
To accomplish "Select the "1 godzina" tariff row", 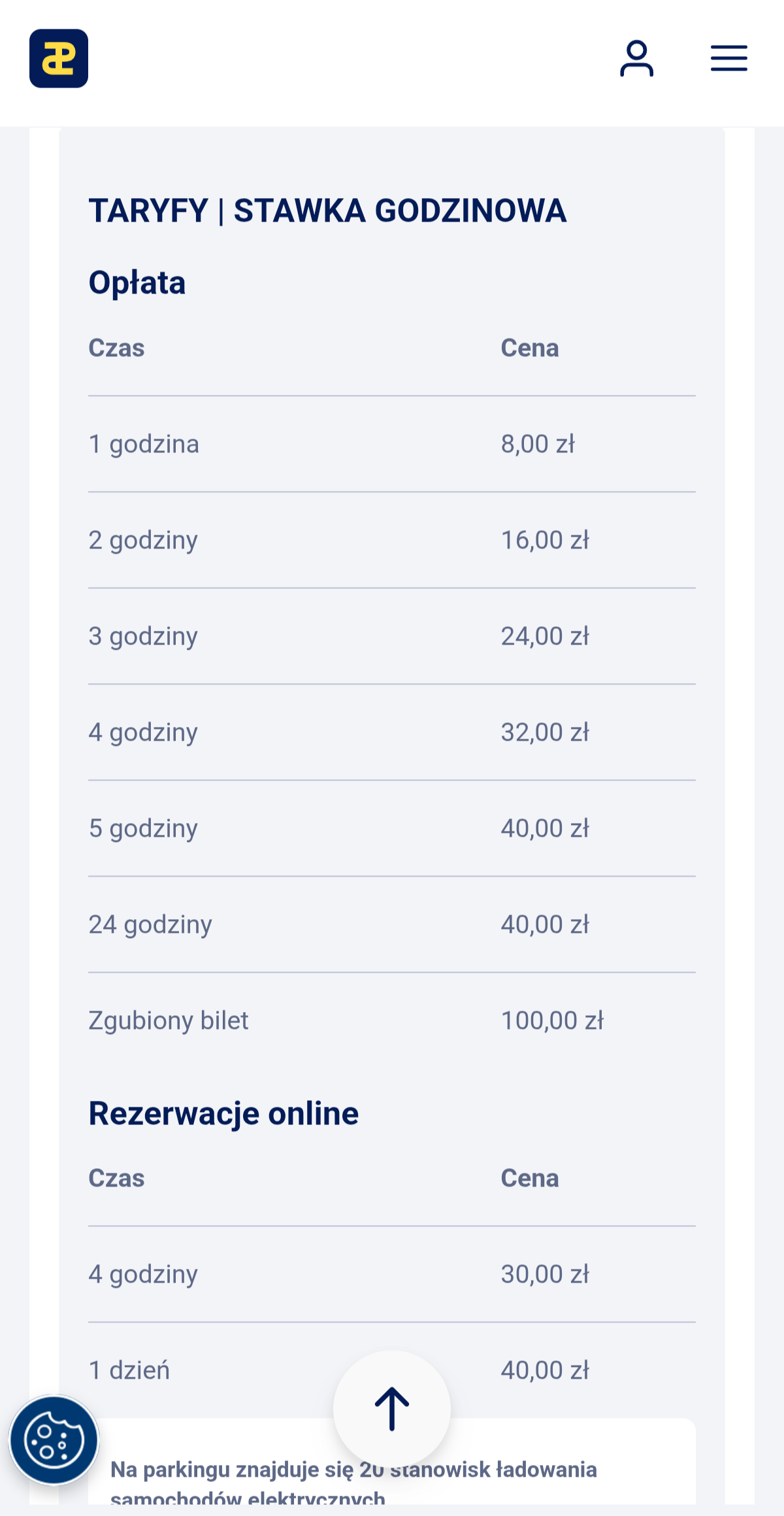I will tap(144, 444).
